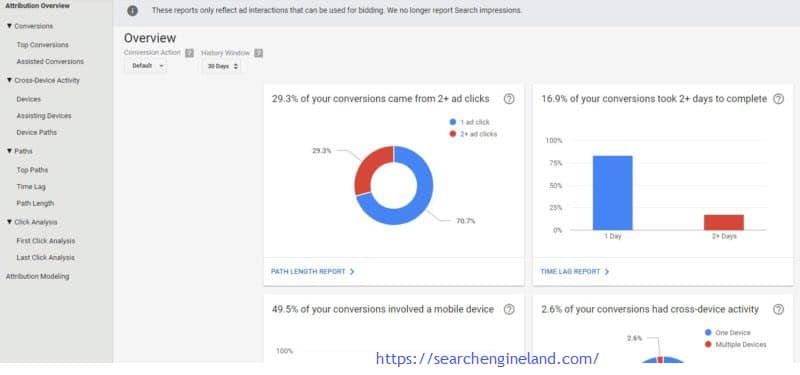This screenshot has width=800, height=375.
Task: Click help icon on 2+ days to complete card
Action: coord(778,99)
